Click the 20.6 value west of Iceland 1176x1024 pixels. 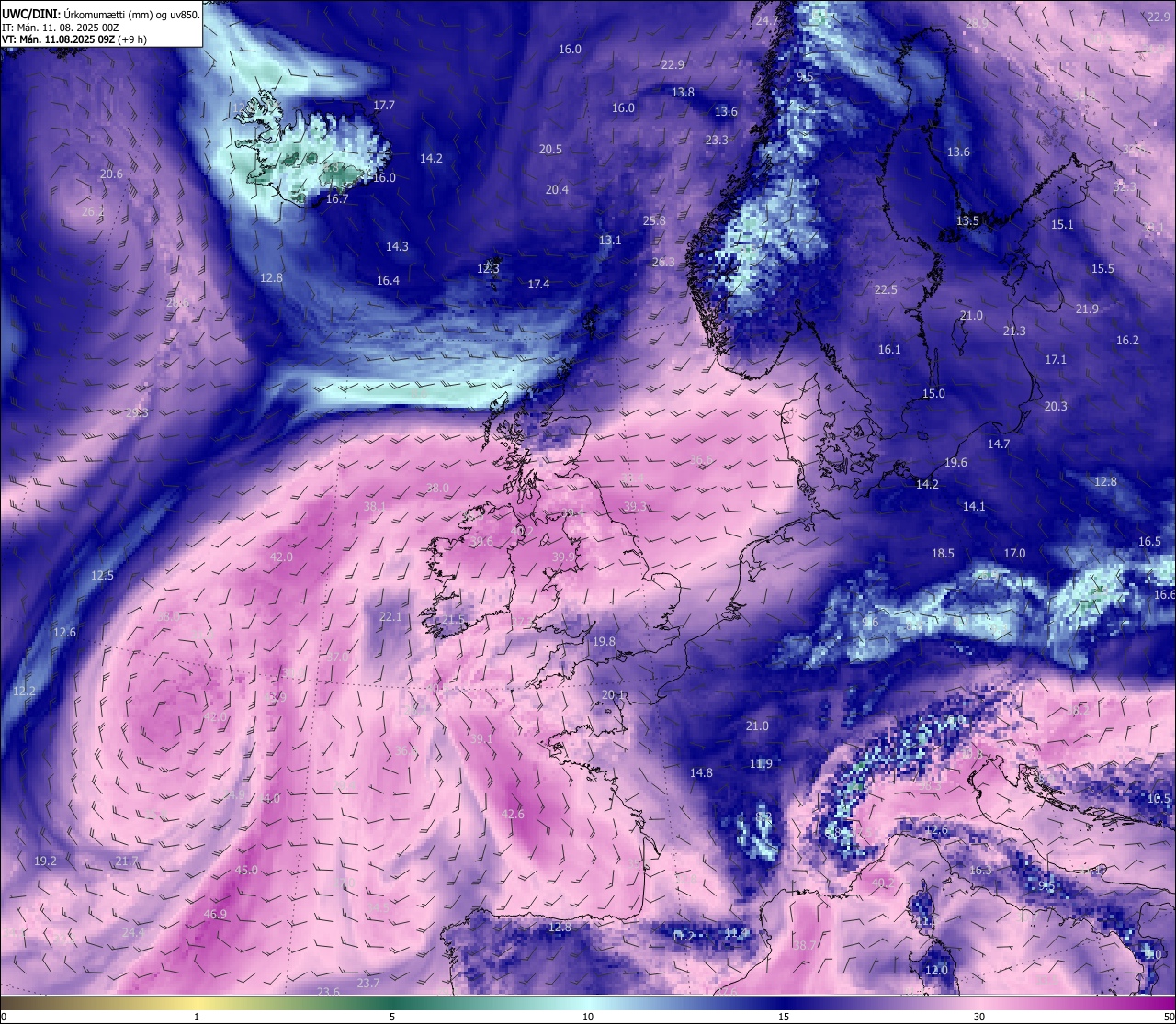coord(111,174)
